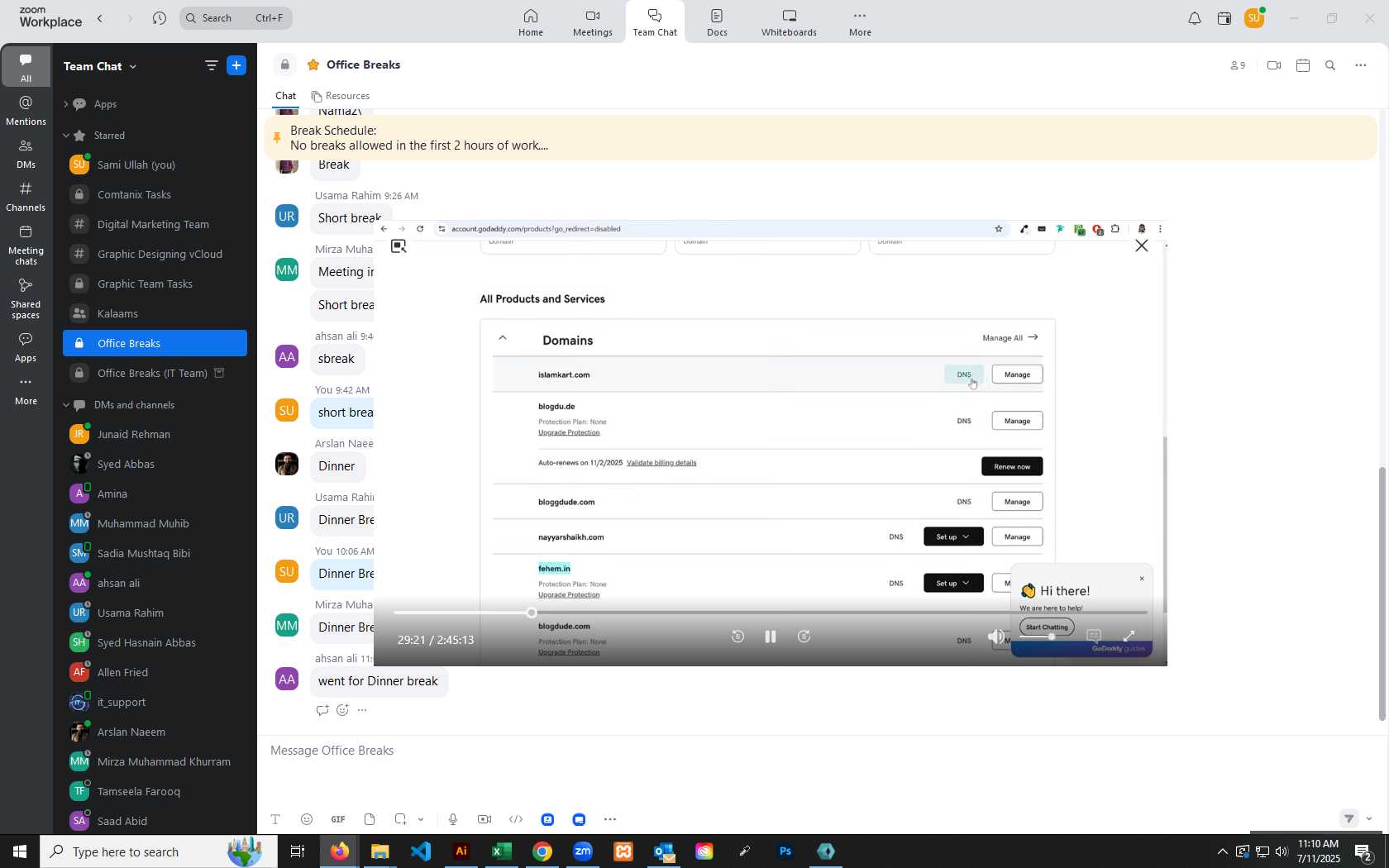Open Shared spaces in sidebar
1389x868 pixels.
[x=26, y=298]
